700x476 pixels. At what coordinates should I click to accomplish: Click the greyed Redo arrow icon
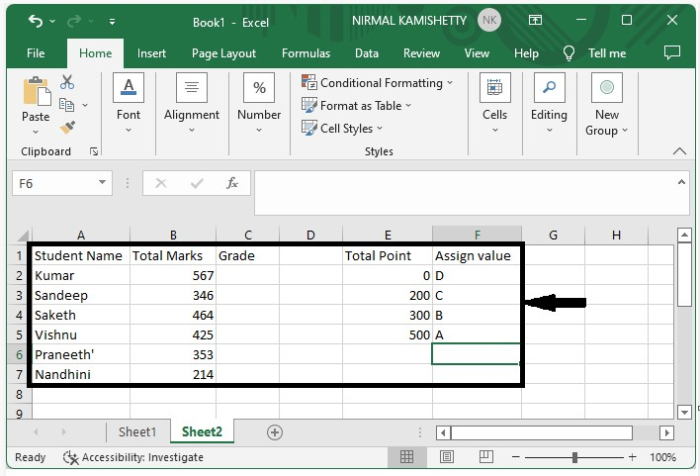[x=74, y=21]
